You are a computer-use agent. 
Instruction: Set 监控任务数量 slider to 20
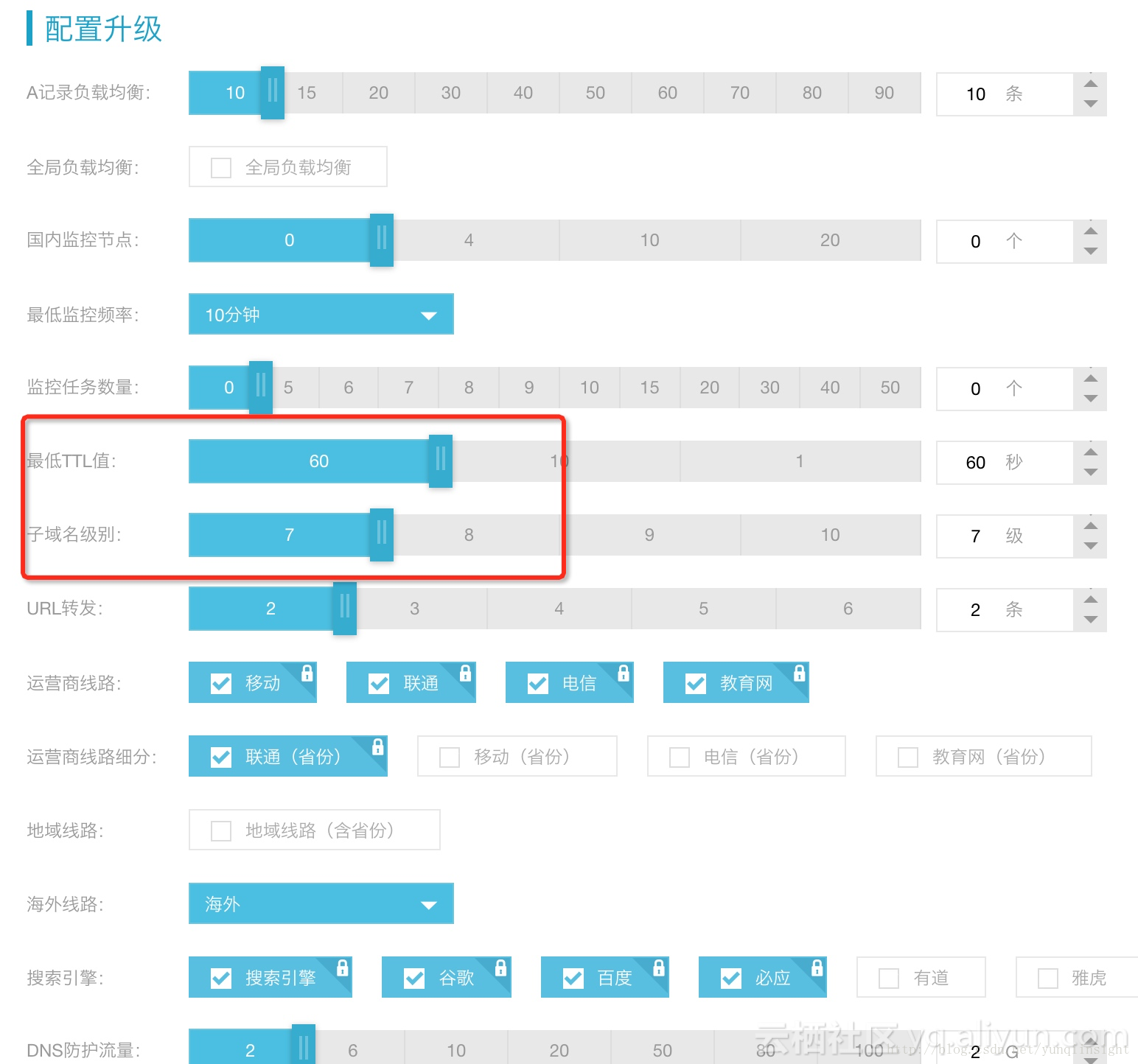click(x=710, y=388)
